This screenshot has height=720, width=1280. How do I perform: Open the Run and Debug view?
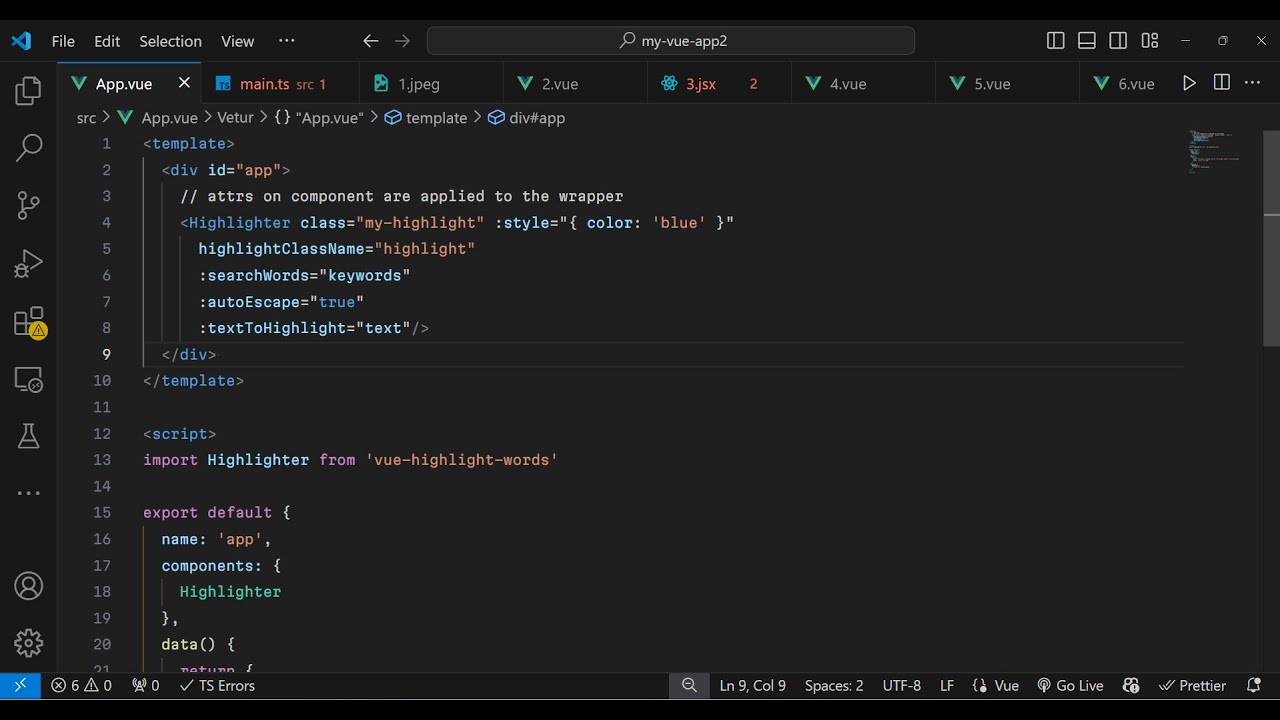[28, 263]
